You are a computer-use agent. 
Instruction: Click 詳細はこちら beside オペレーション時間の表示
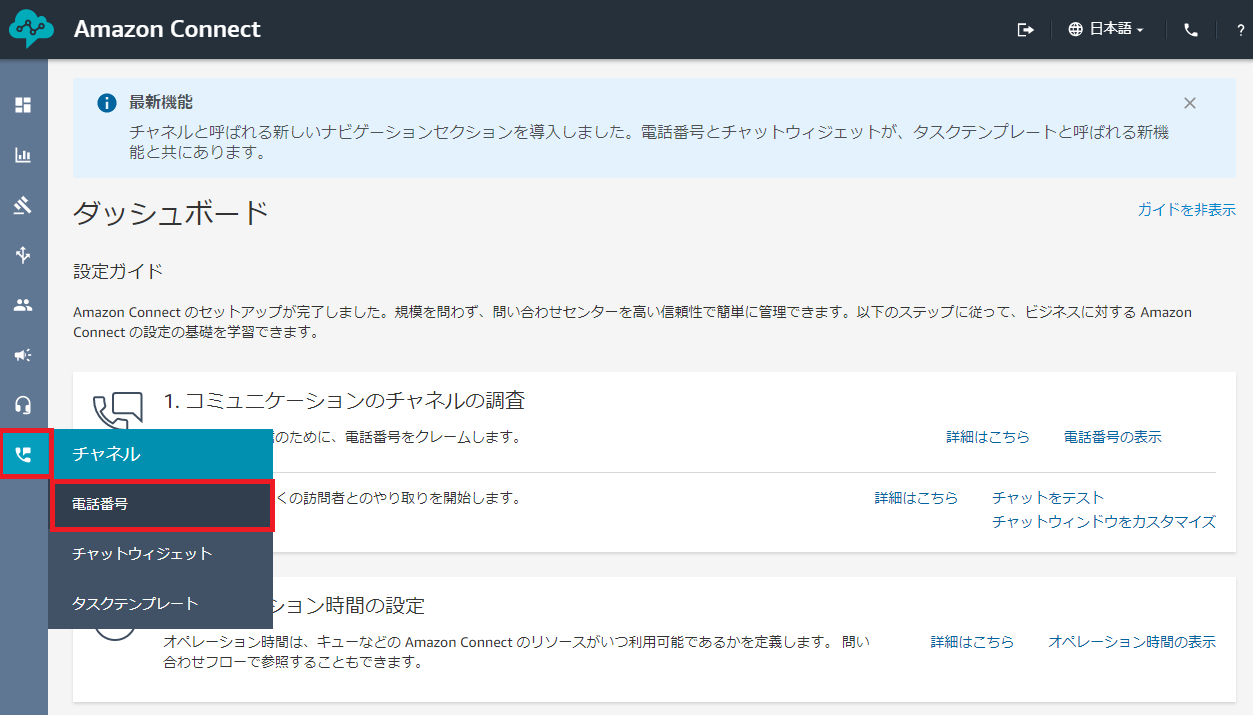click(x=972, y=642)
